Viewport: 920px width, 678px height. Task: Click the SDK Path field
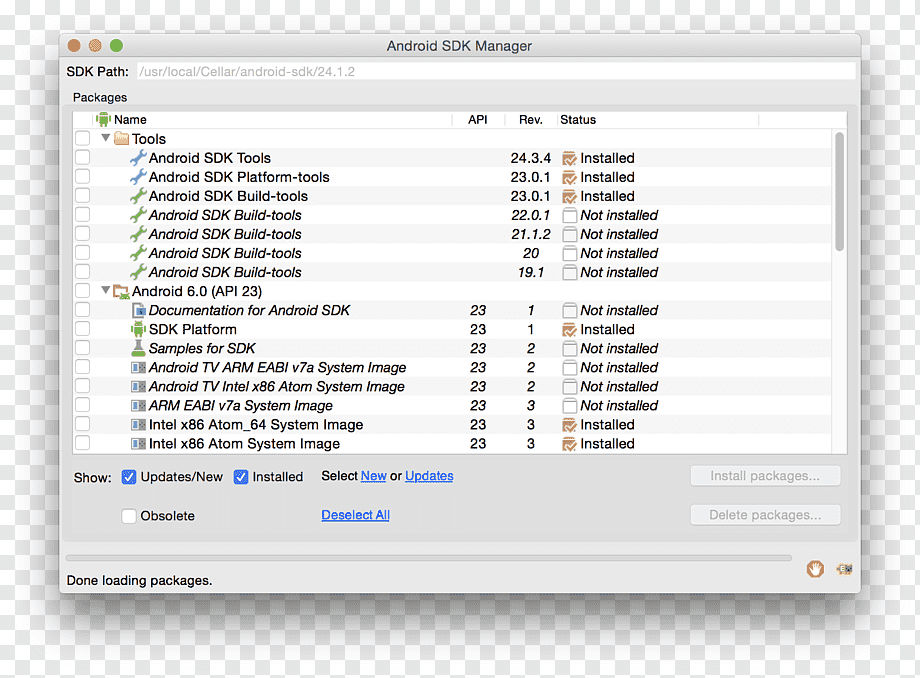tap(496, 72)
